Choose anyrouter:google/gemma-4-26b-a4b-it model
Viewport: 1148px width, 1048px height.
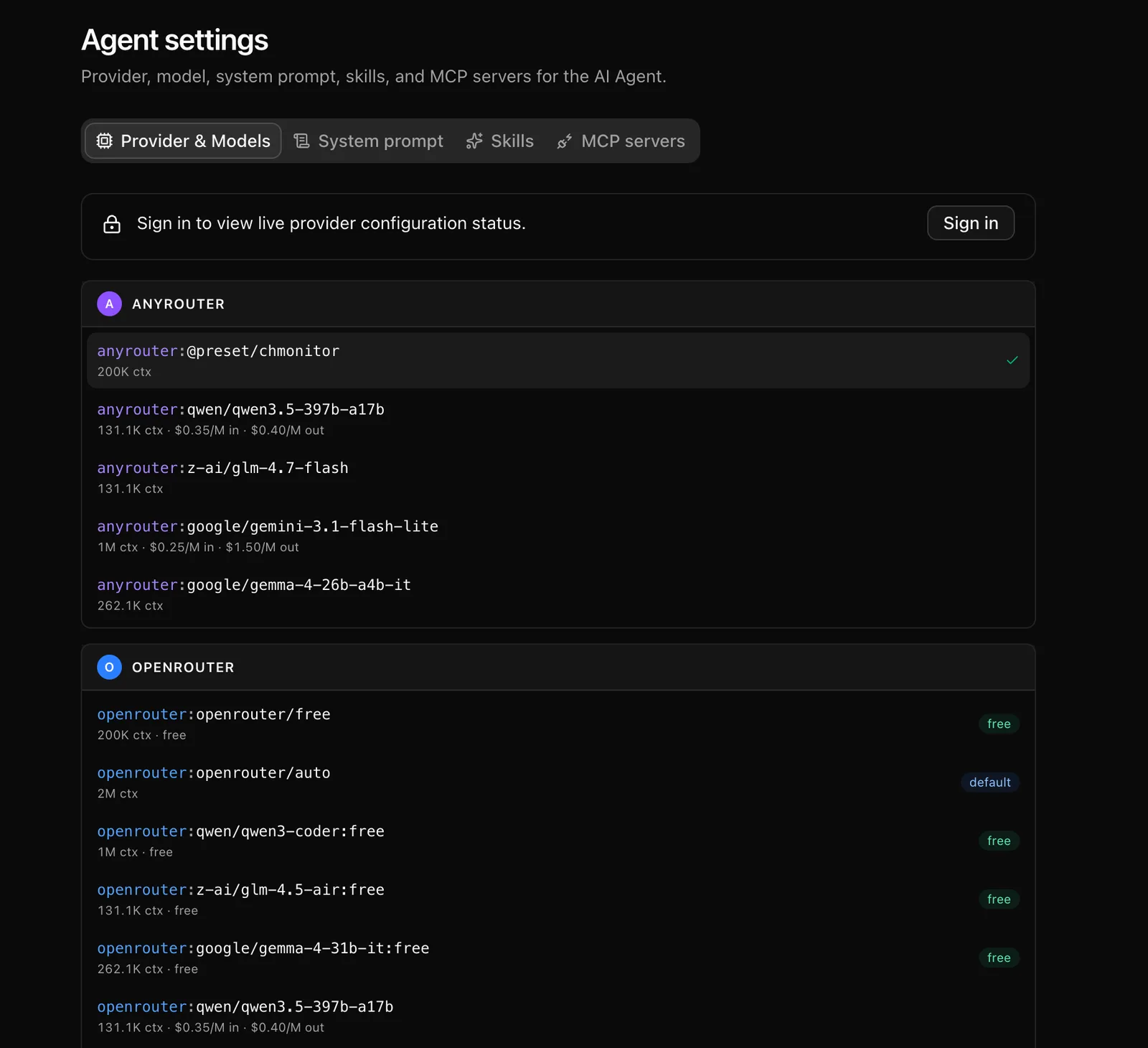click(558, 594)
